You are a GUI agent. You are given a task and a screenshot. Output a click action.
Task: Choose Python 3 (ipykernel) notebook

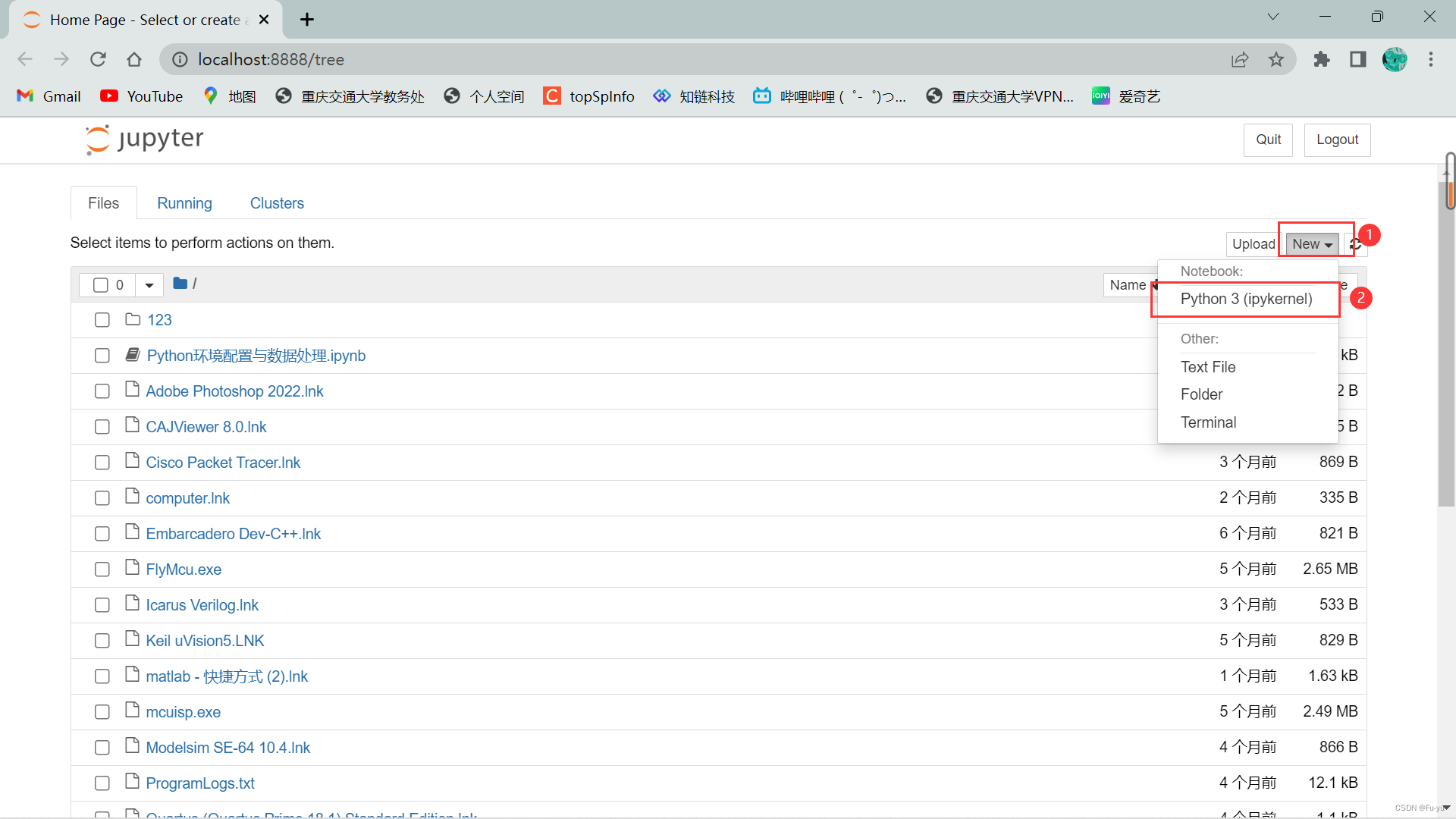[1246, 299]
